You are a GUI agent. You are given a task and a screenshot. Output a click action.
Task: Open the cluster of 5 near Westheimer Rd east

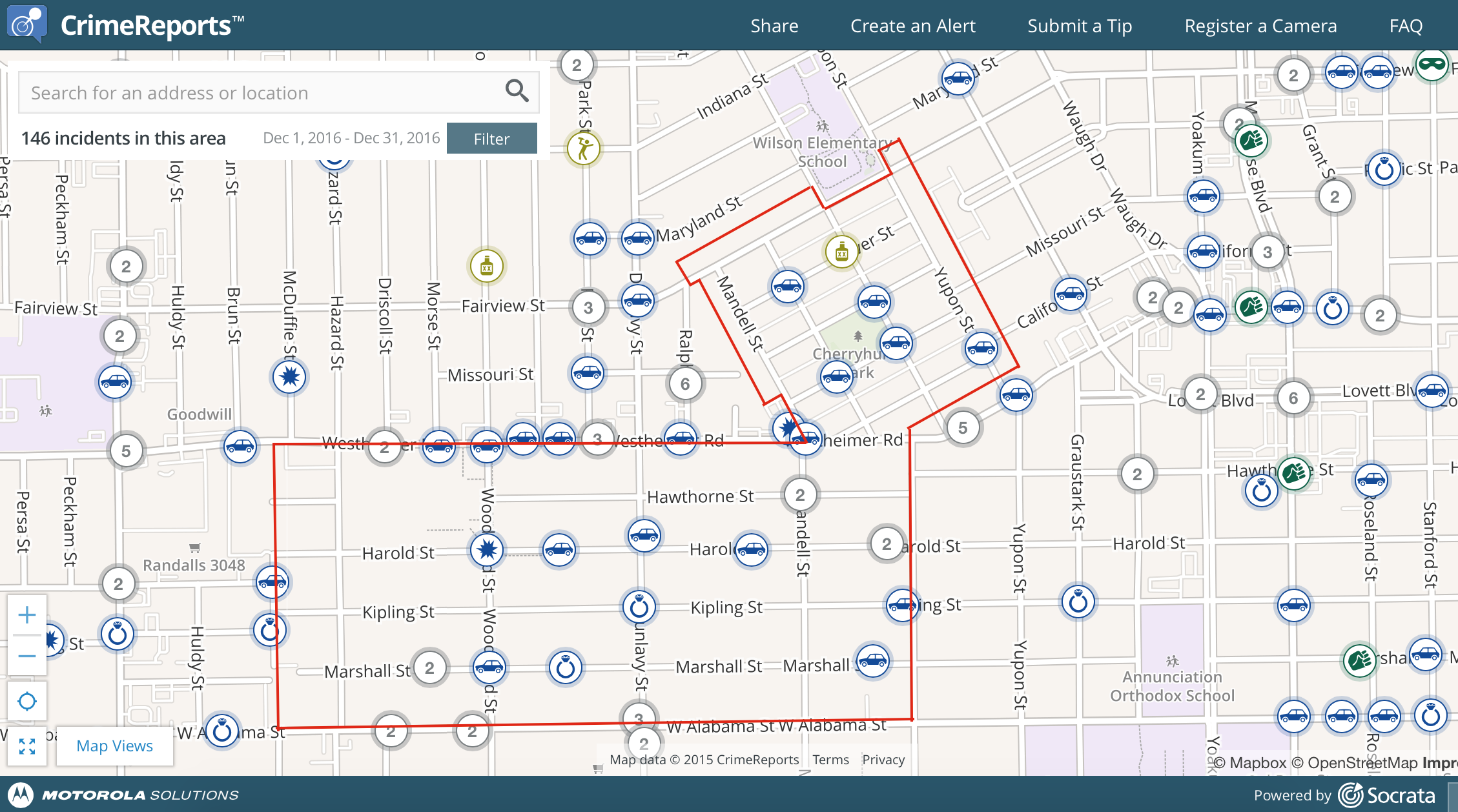[963, 428]
